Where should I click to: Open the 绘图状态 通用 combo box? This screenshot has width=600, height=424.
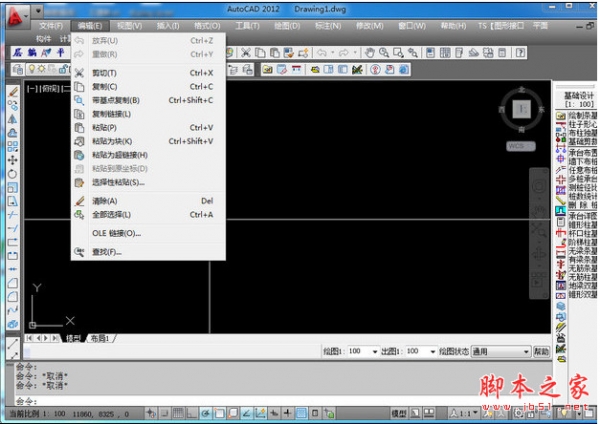click(x=501, y=352)
